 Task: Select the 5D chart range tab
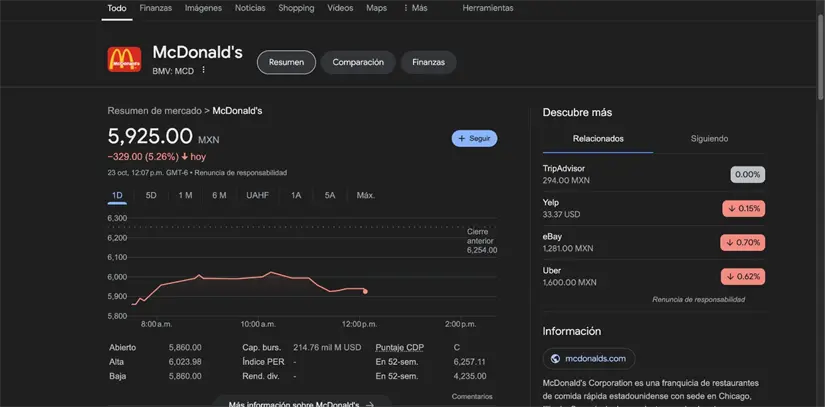pos(151,195)
